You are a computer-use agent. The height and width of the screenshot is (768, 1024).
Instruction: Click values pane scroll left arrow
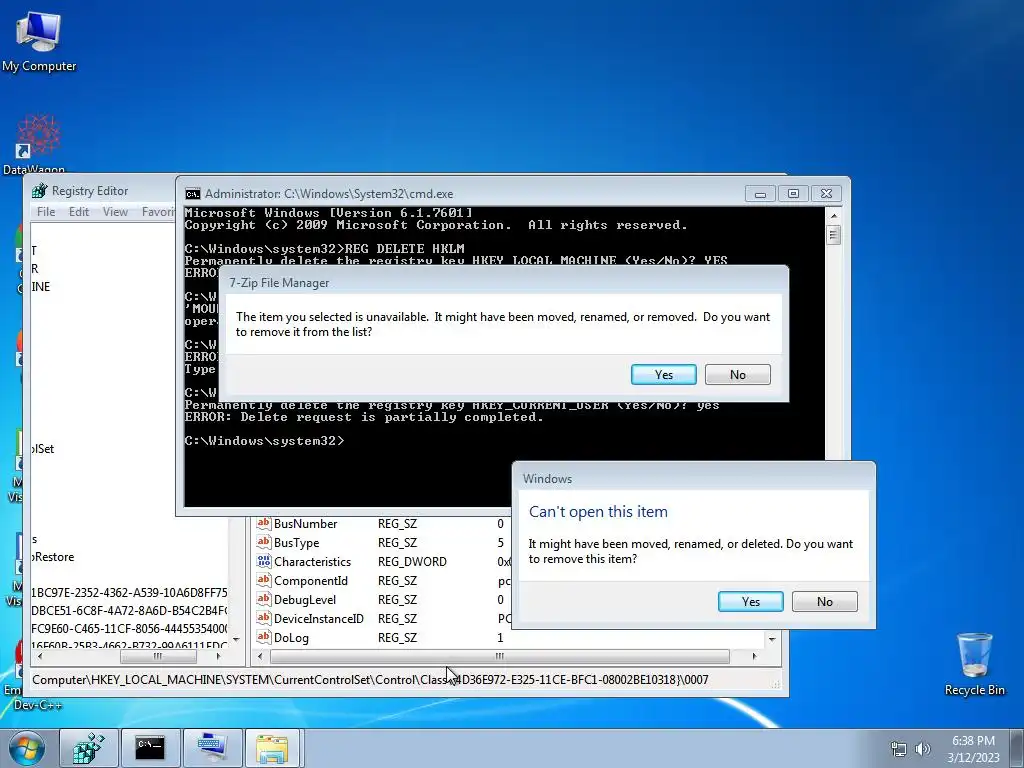pos(260,656)
